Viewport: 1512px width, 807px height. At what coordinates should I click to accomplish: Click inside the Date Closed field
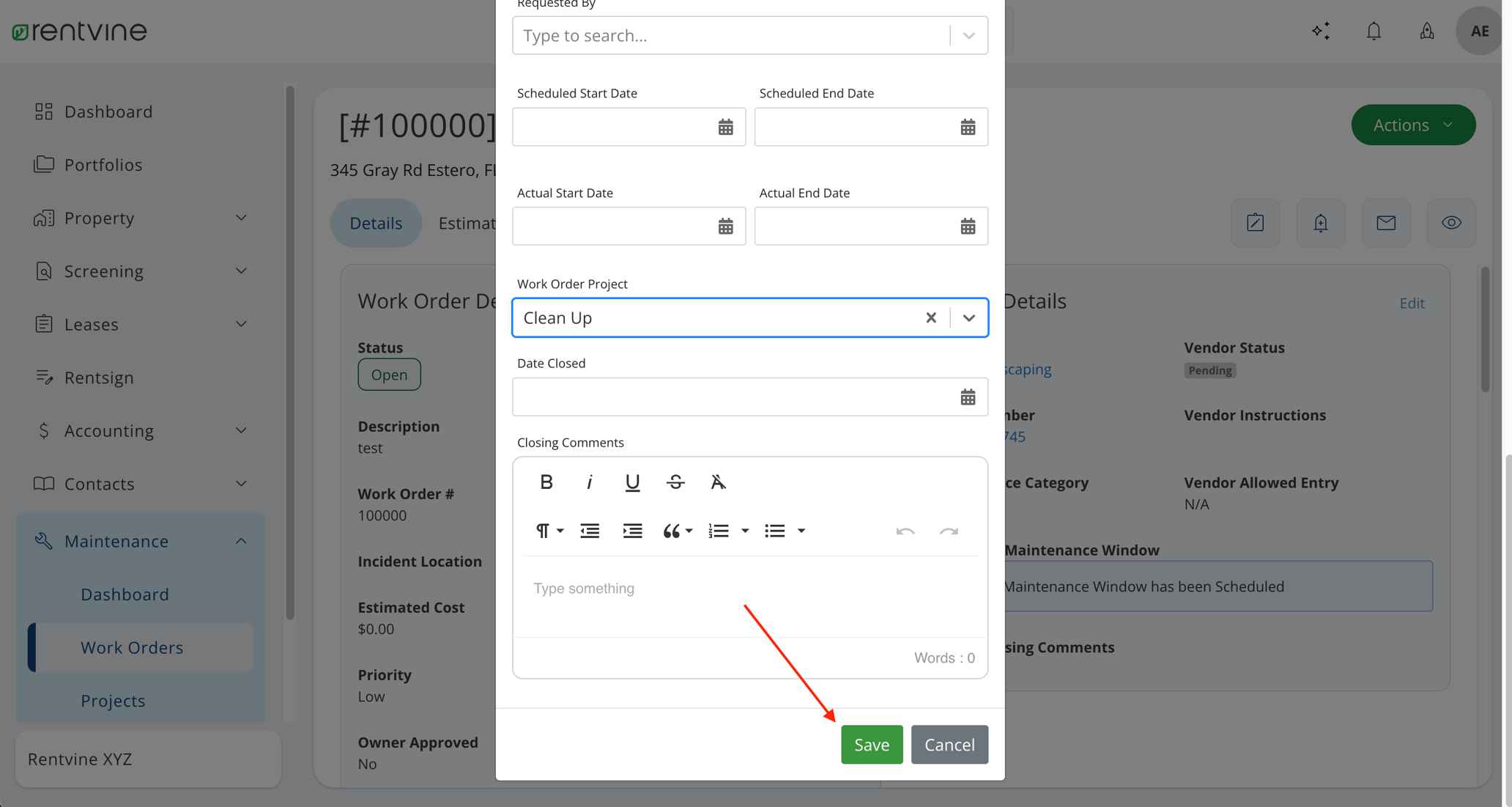pos(733,397)
